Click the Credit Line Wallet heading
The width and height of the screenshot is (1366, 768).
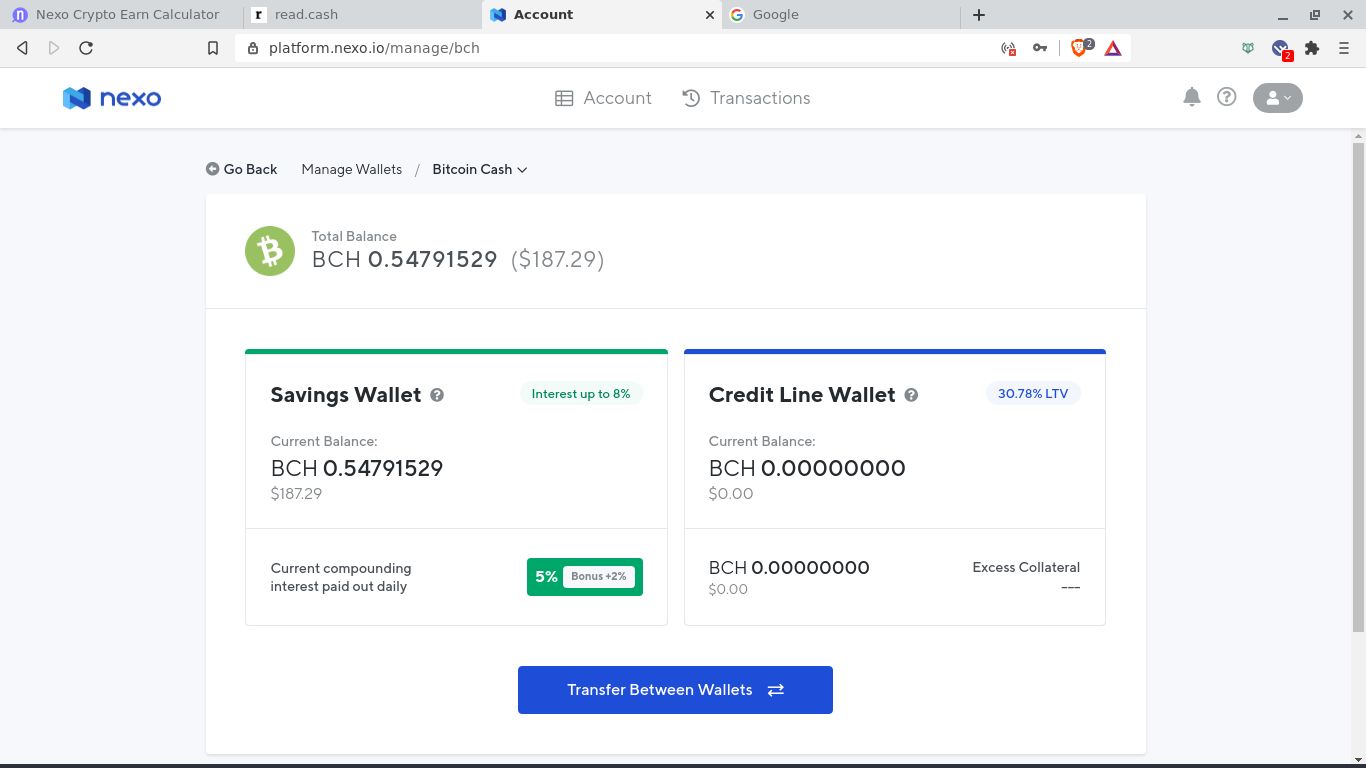point(802,395)
